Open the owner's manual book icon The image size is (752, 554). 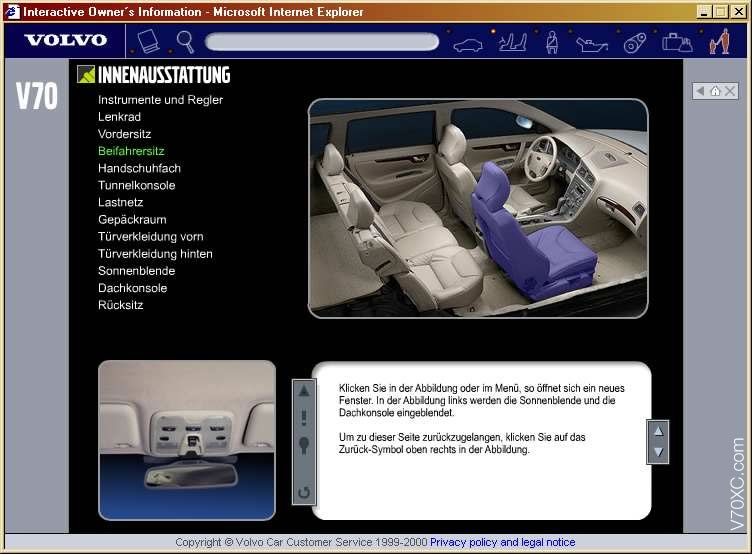pos(149,41)
